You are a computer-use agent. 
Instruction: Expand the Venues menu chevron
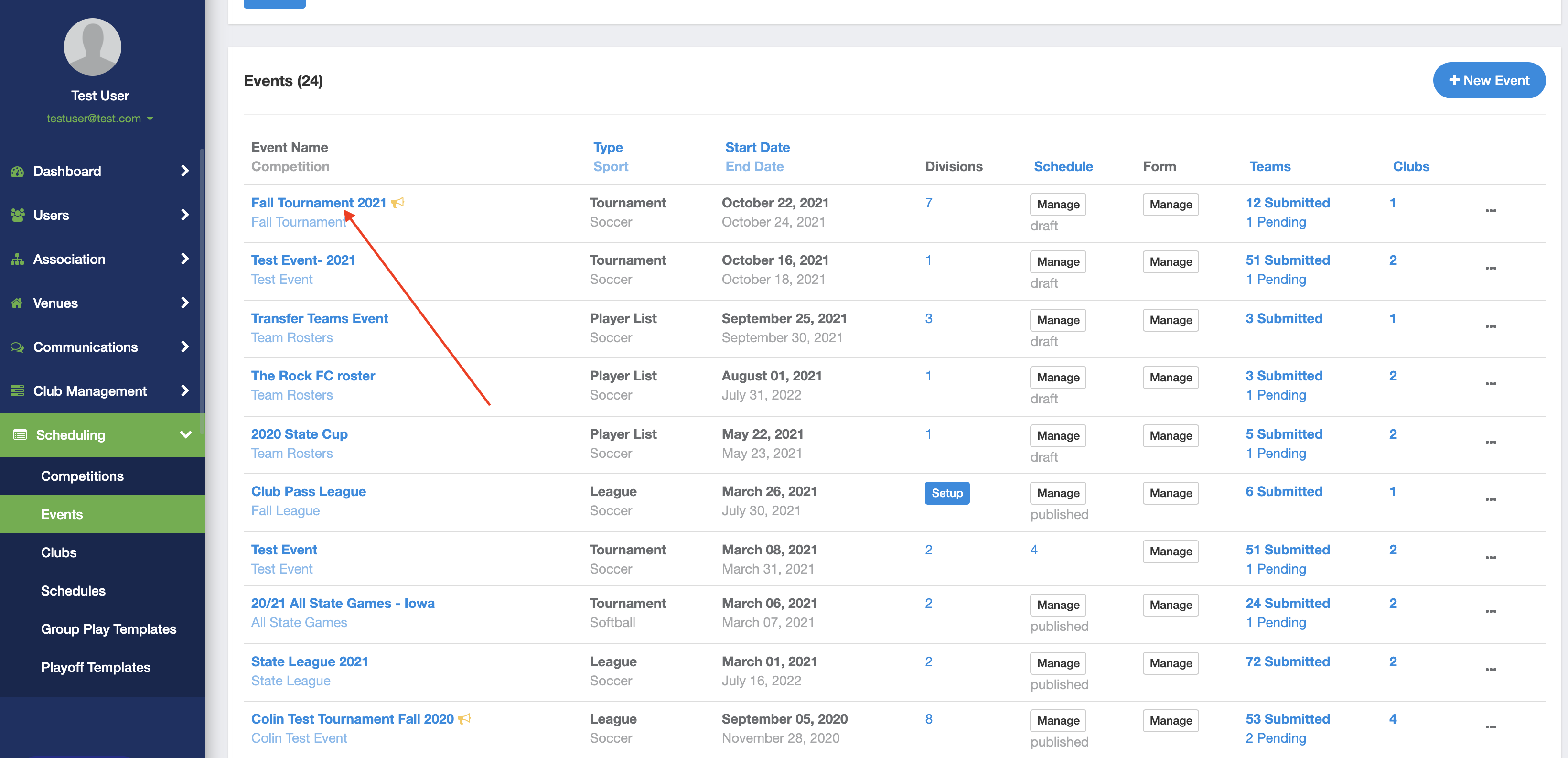tap(185, 303)
